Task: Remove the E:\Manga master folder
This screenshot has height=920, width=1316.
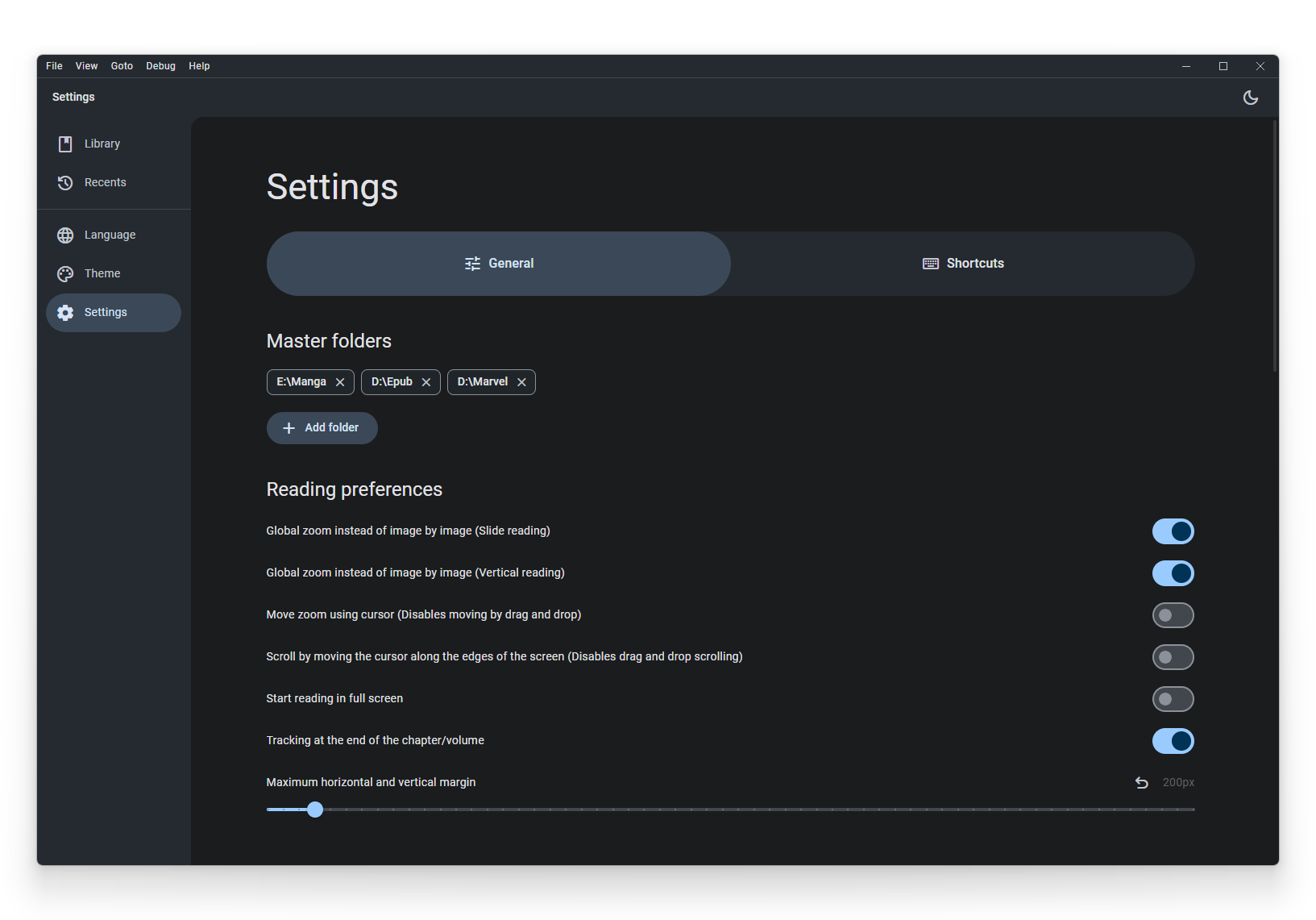Action: (x=340, y=382)
